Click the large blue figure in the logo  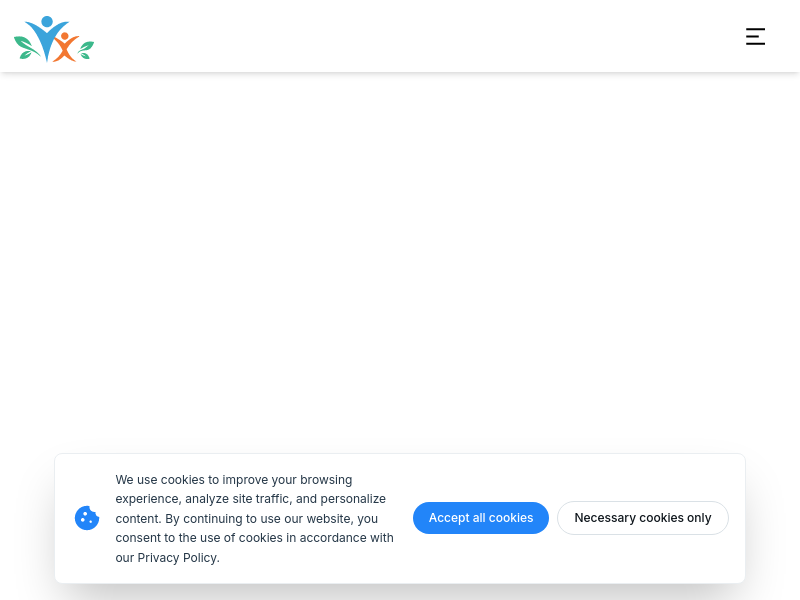46,36
